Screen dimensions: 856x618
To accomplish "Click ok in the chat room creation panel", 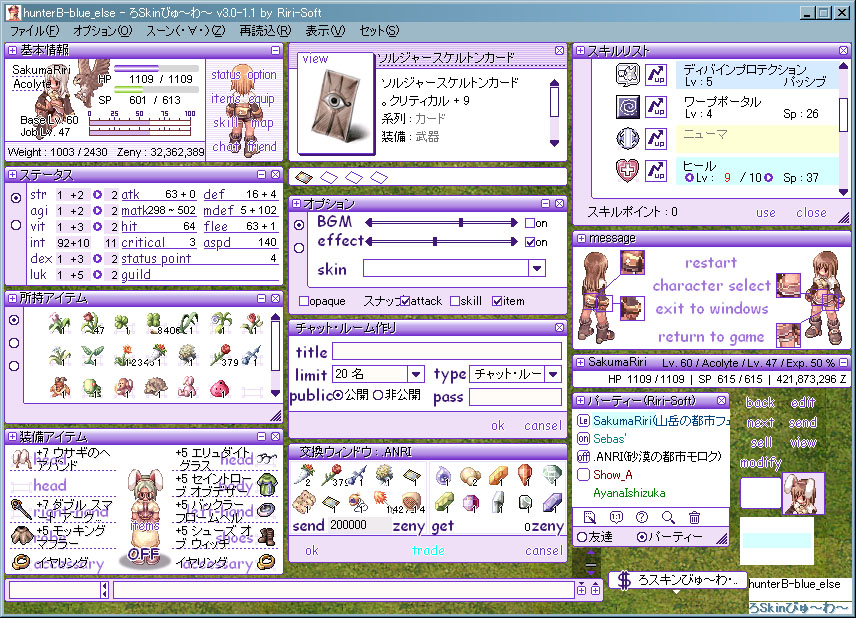I will tap(497, 425).
